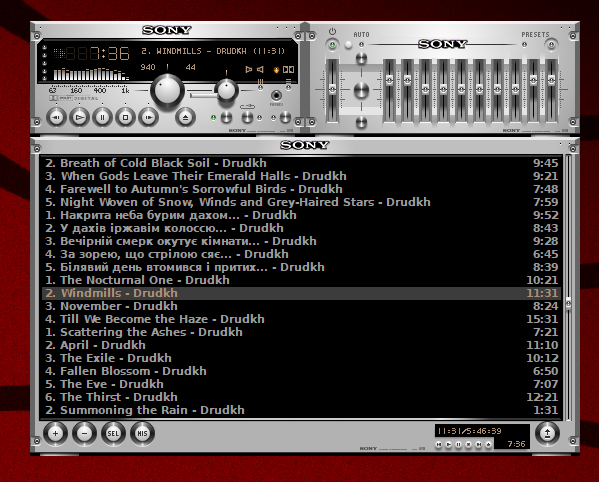Click the mini play button in playlist footer
The width and height of the screenshot is (599, 482).
[x=448, y=445]
